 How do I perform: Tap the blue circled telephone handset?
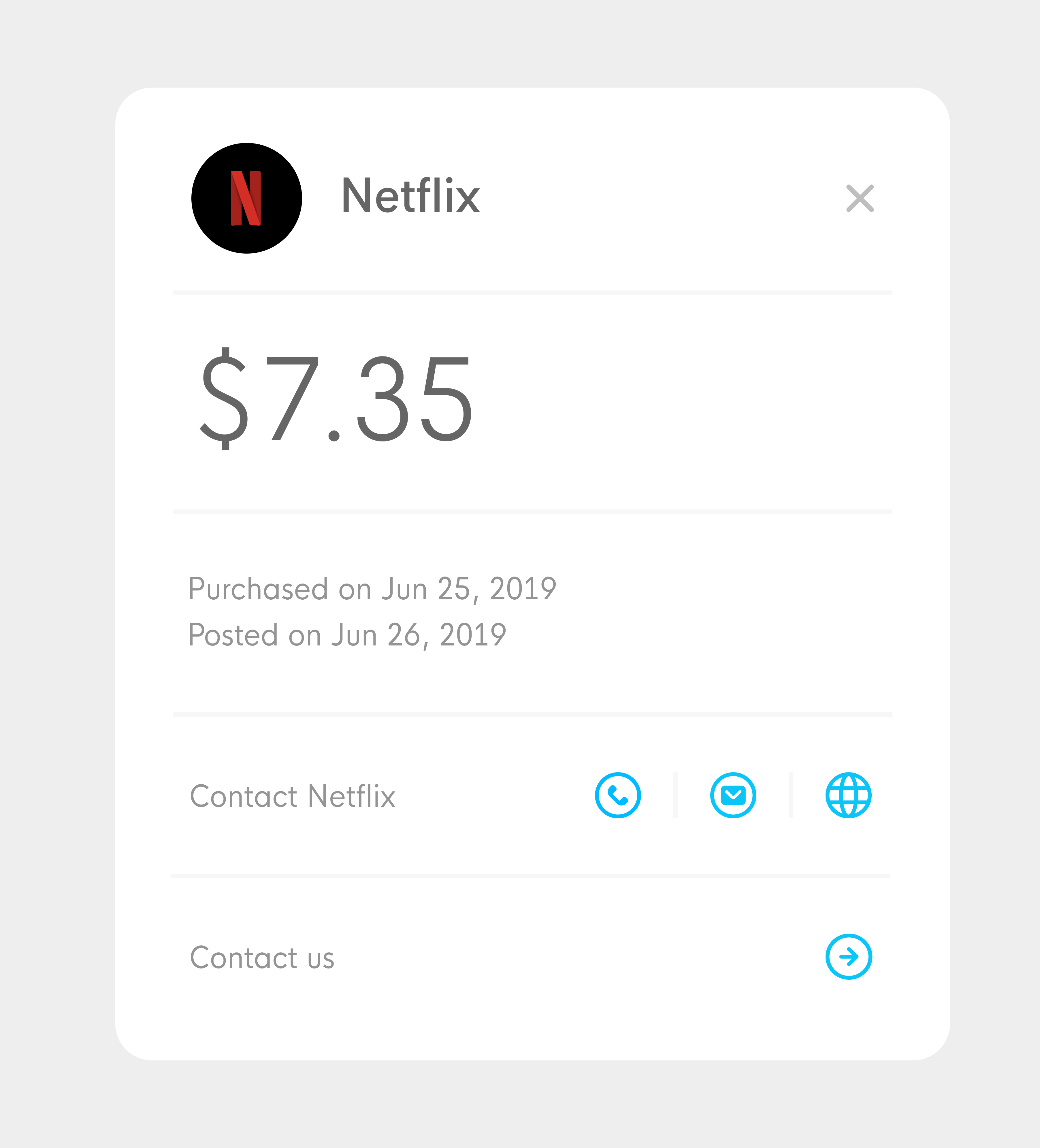tap(618, 796)
